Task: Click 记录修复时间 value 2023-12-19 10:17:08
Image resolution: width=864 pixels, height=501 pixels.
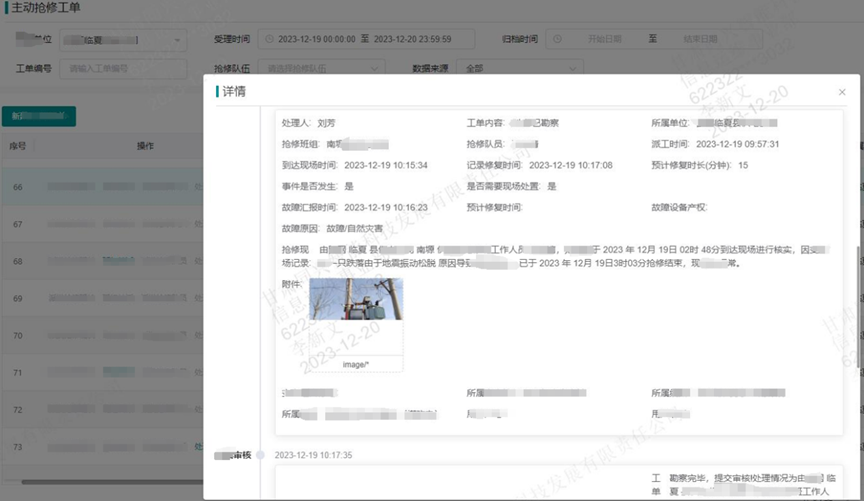Action: [x=570, y=165]
